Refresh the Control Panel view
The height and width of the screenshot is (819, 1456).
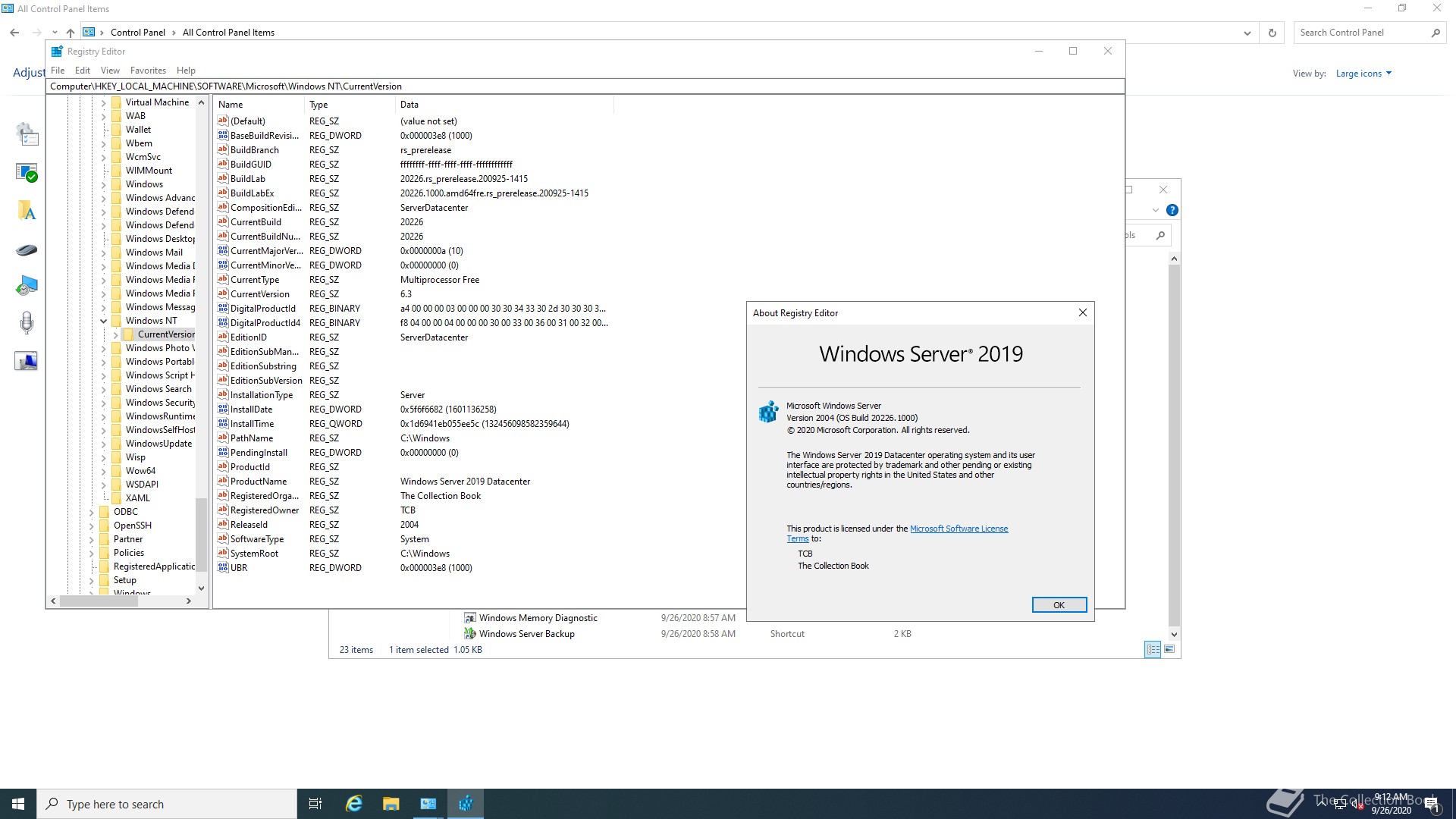point(1272,33)
